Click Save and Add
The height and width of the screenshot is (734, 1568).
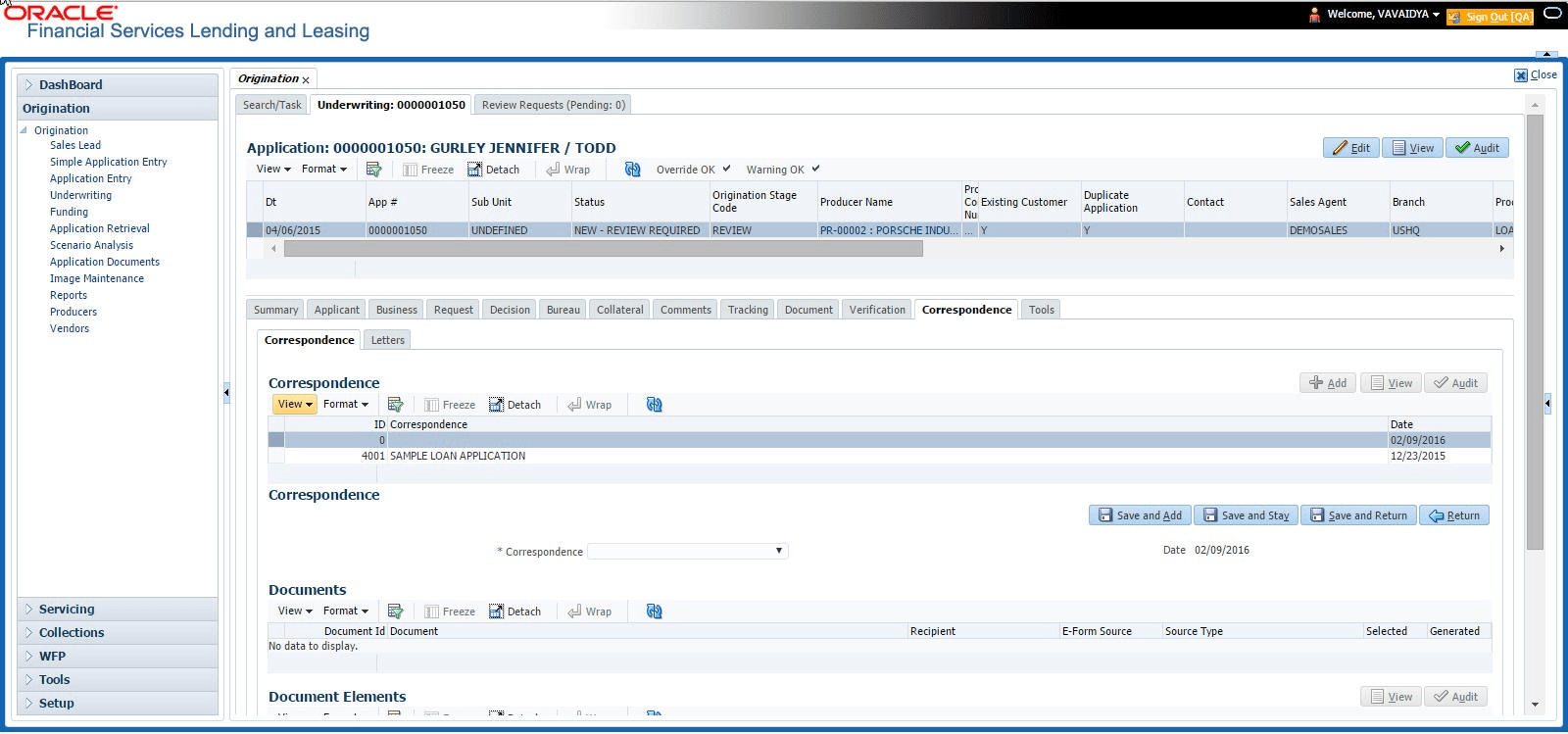(1140, 515)
